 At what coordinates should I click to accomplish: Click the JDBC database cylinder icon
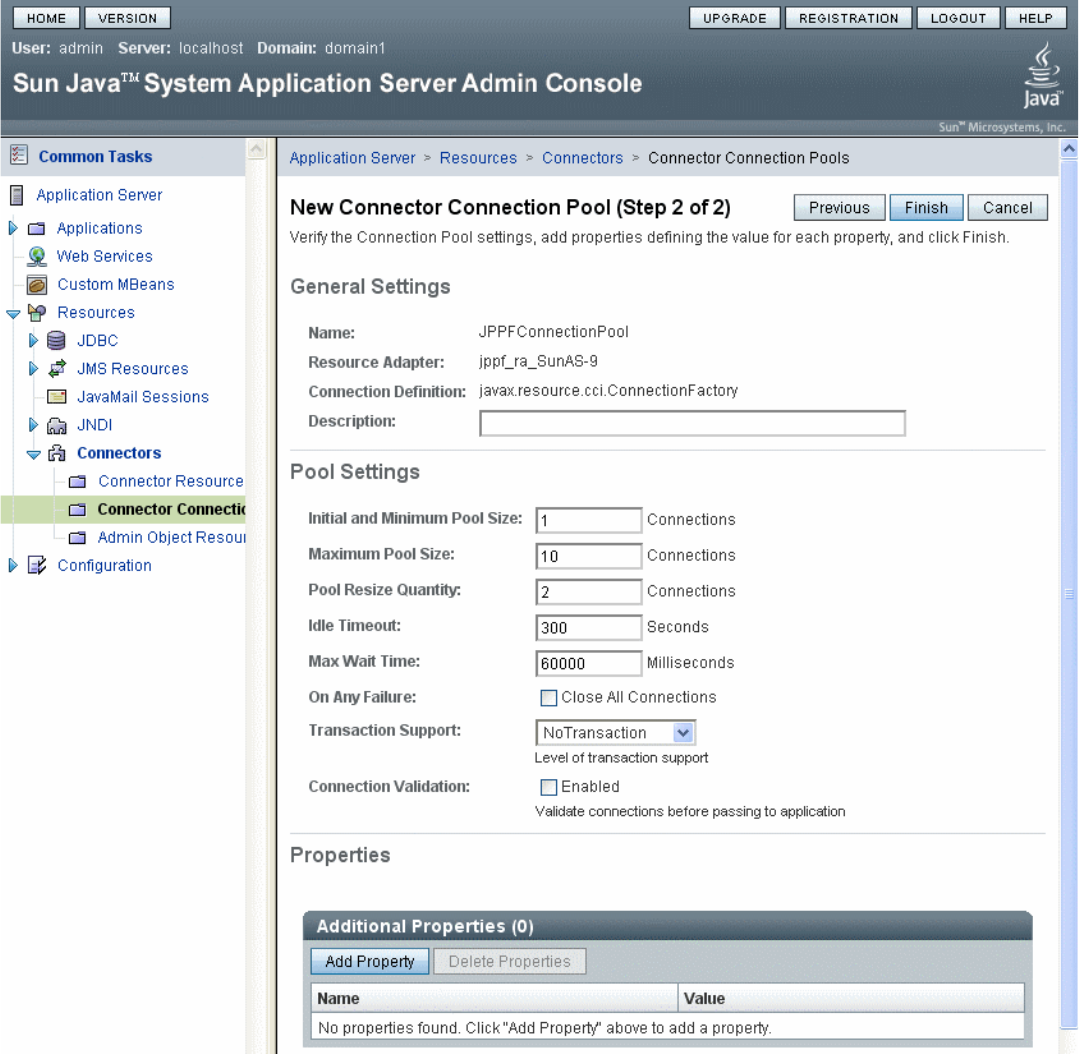pos(56,341)
